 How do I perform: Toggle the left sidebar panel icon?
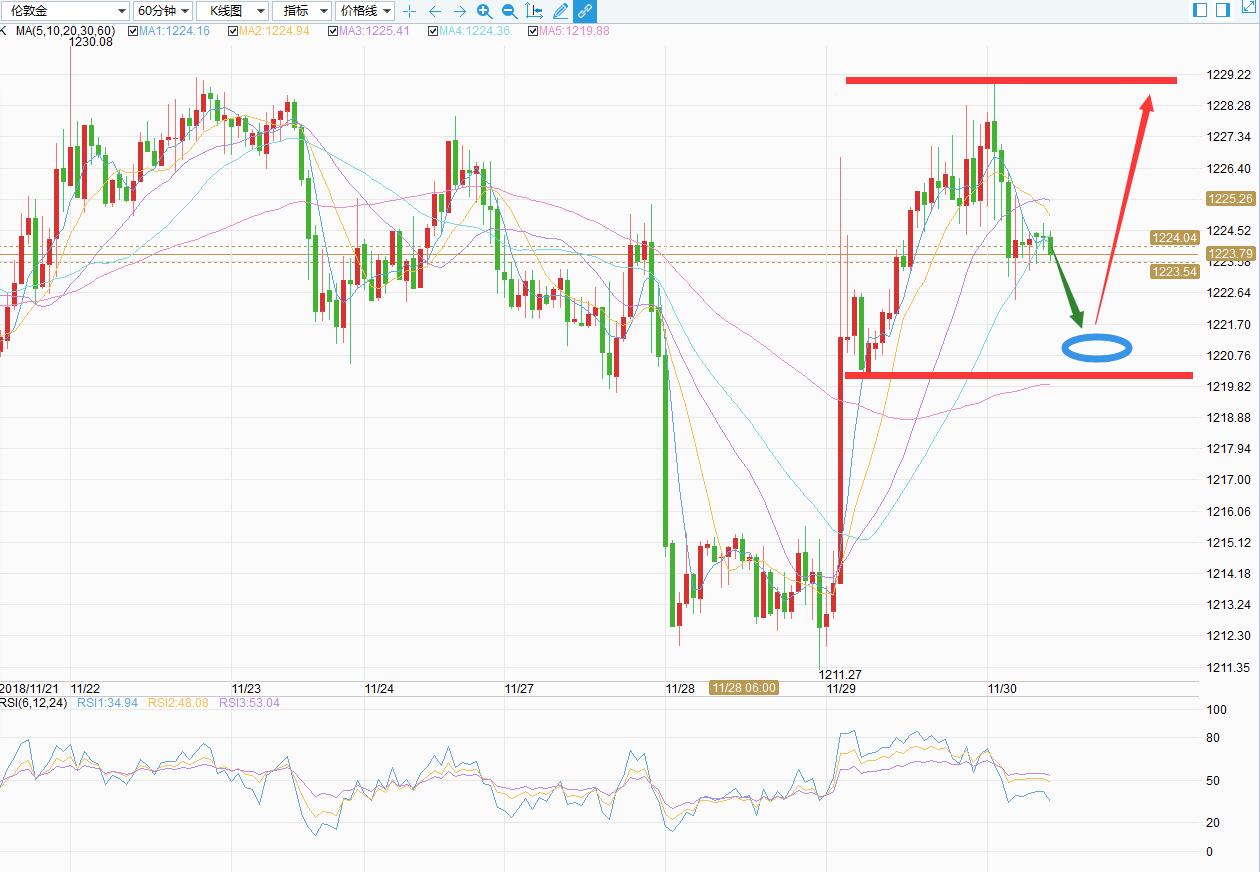[x=1201, y=10]
